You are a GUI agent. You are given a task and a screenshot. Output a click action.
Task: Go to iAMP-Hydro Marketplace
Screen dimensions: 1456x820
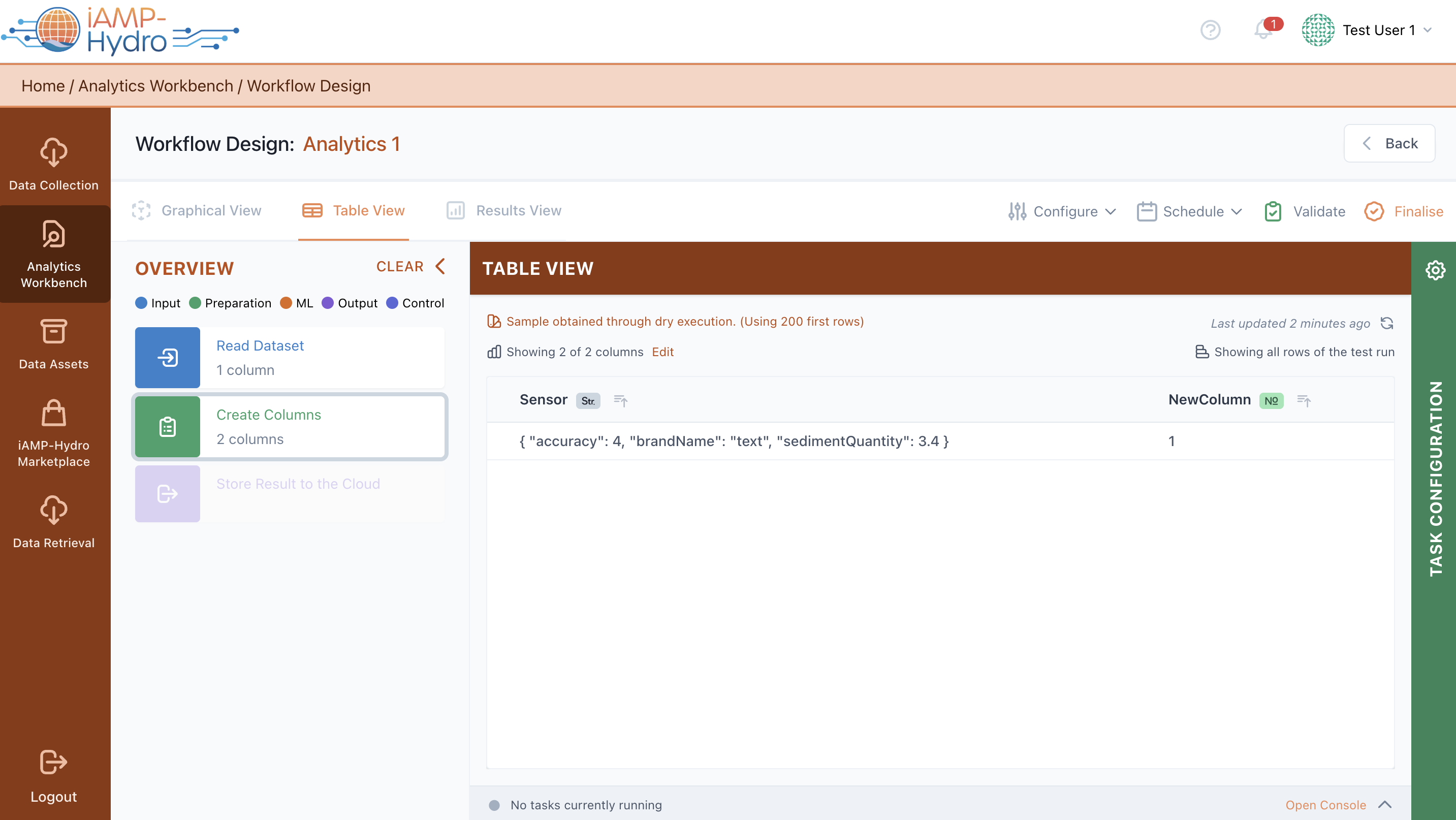point(54,433)
